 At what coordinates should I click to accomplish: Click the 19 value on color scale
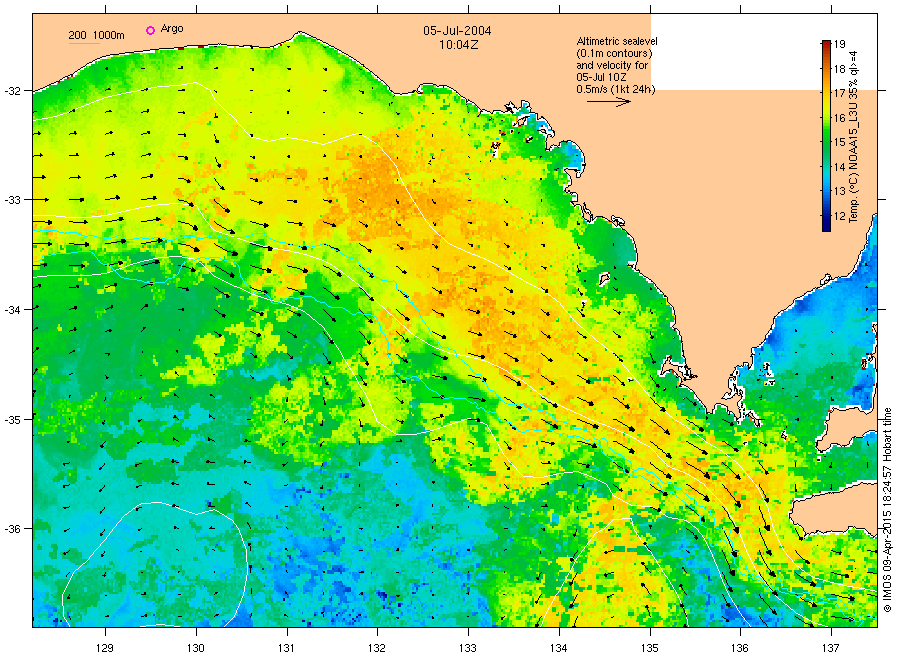tap(840, 44)
